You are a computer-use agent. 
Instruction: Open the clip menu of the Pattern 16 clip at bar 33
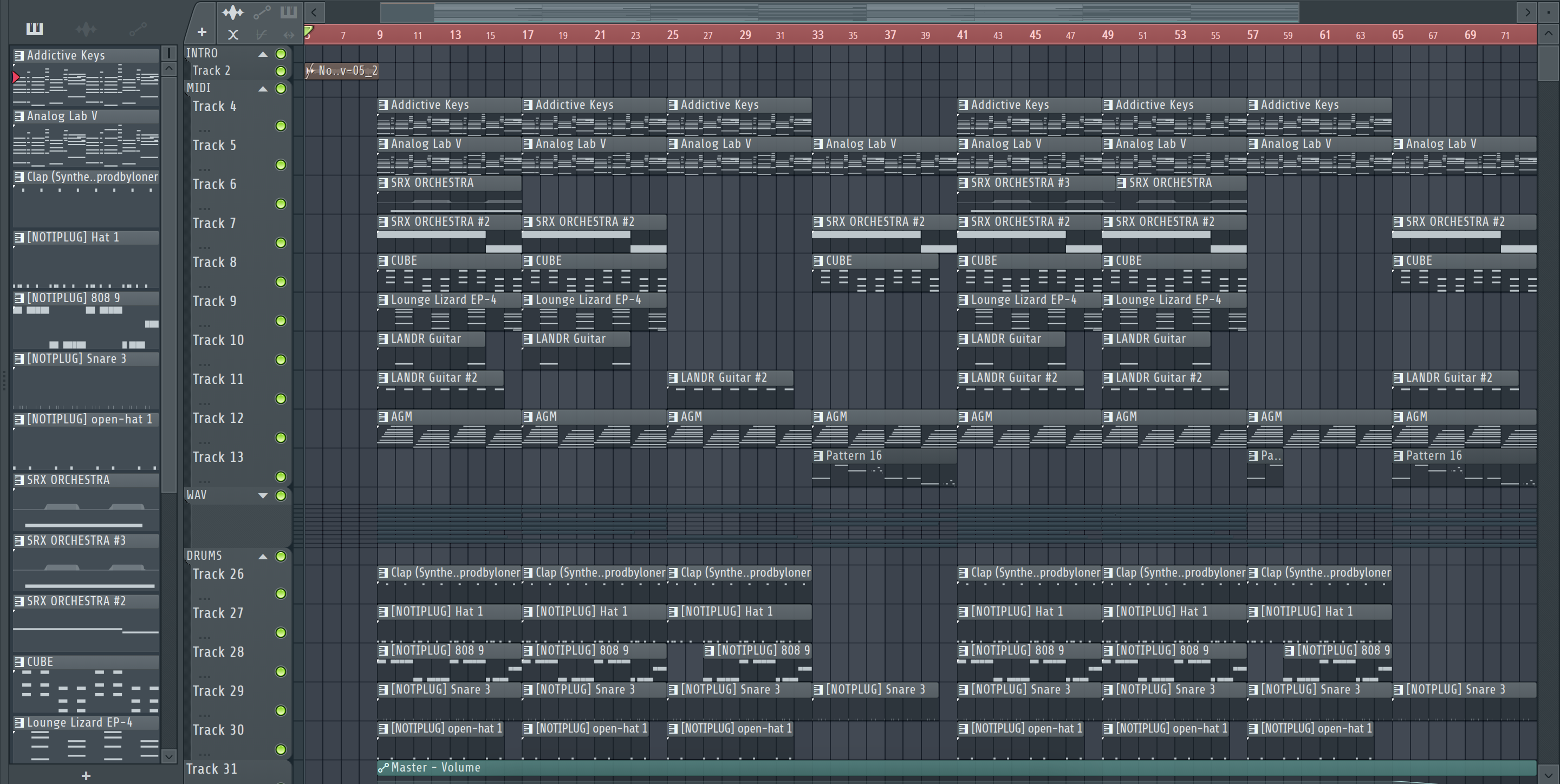click(818, 456)
